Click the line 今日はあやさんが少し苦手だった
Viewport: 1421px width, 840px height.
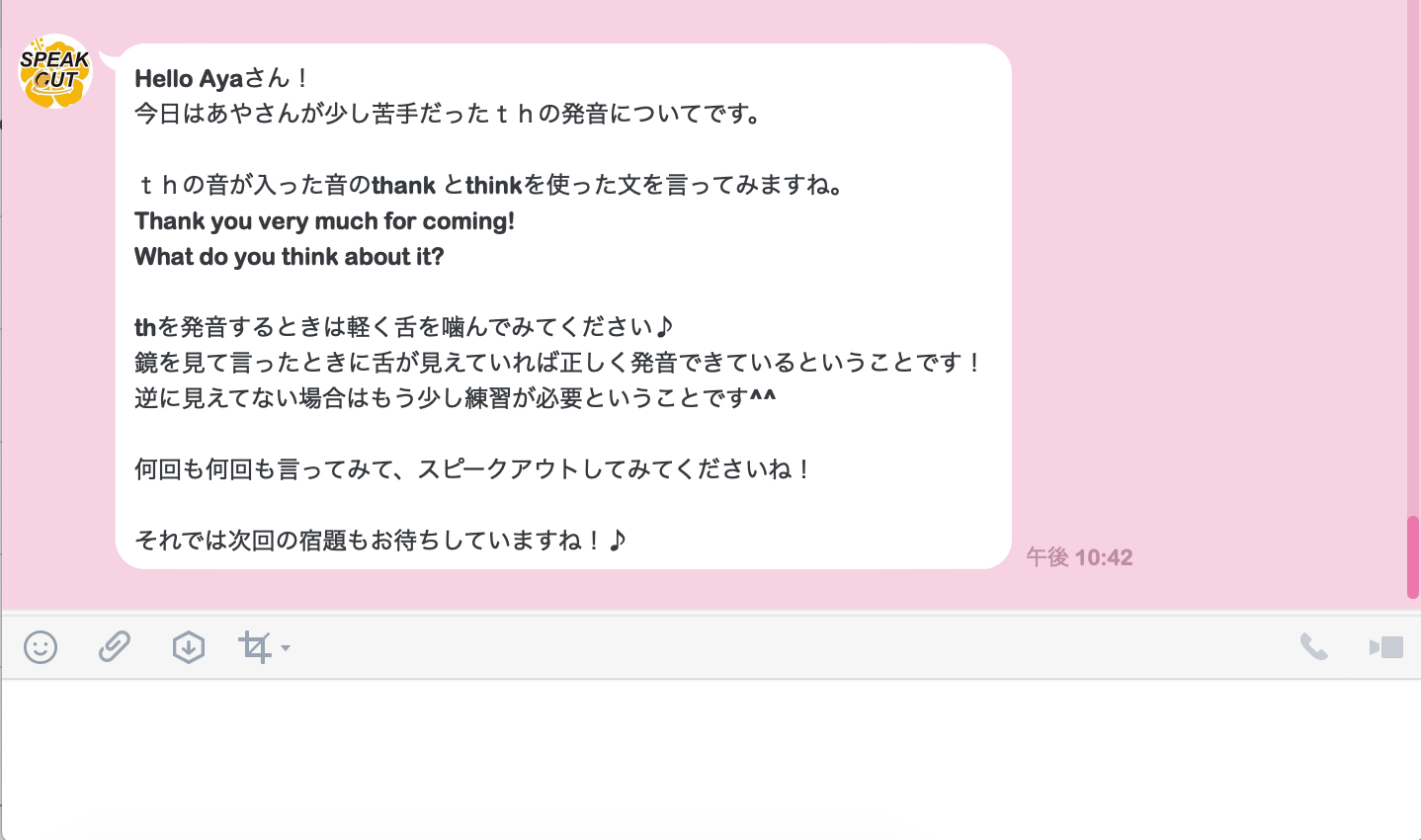click(x=450, y=114)
